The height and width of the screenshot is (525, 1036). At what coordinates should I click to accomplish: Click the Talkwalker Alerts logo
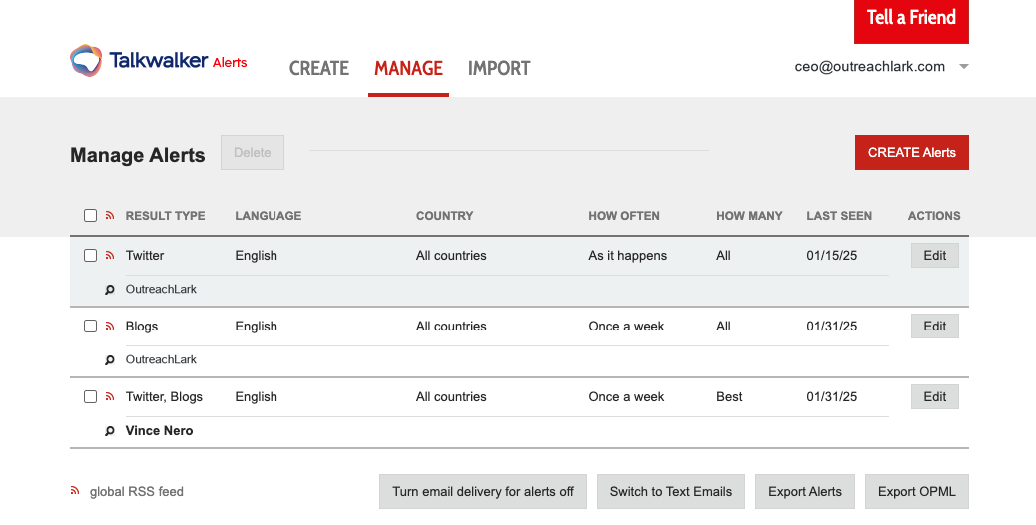pyautogui.click(x=159, y=61)
